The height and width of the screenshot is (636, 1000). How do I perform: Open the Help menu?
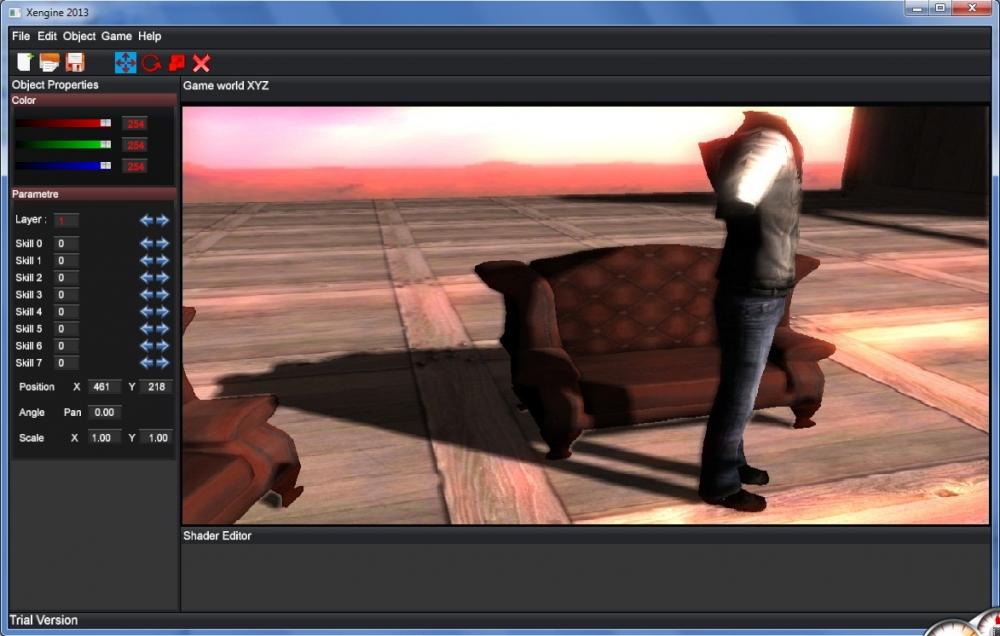[150, 36]
